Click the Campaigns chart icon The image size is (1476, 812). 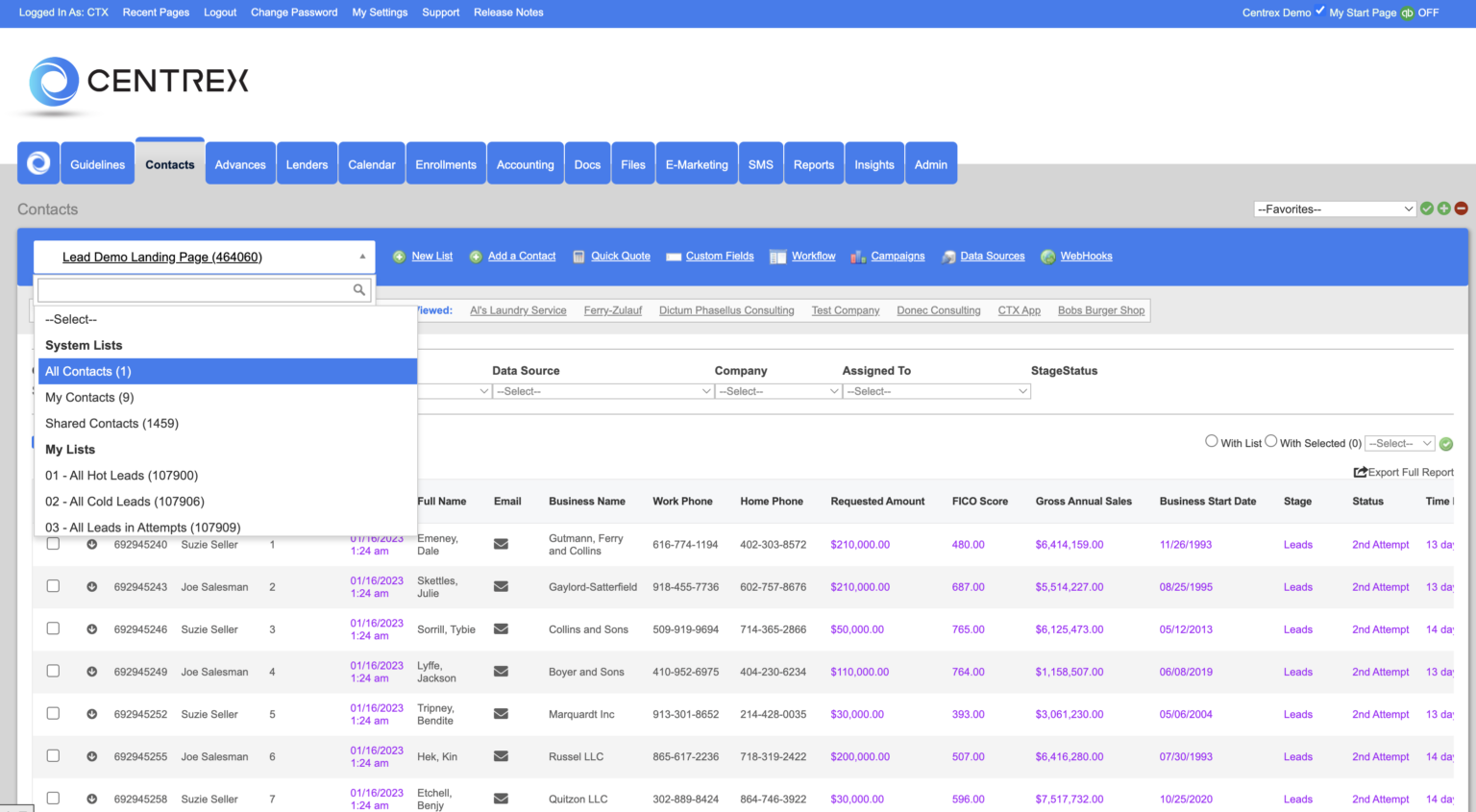pos(858,257)
